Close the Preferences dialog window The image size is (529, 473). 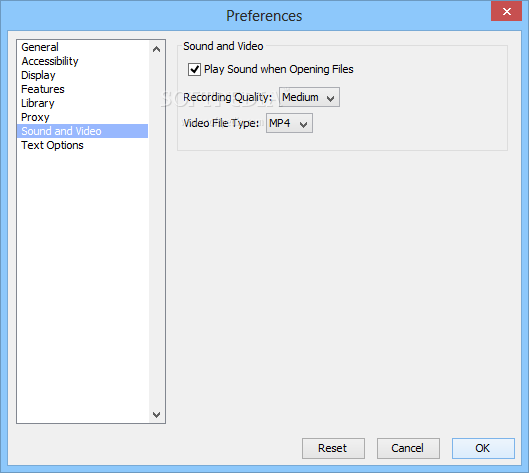[506, 11]
